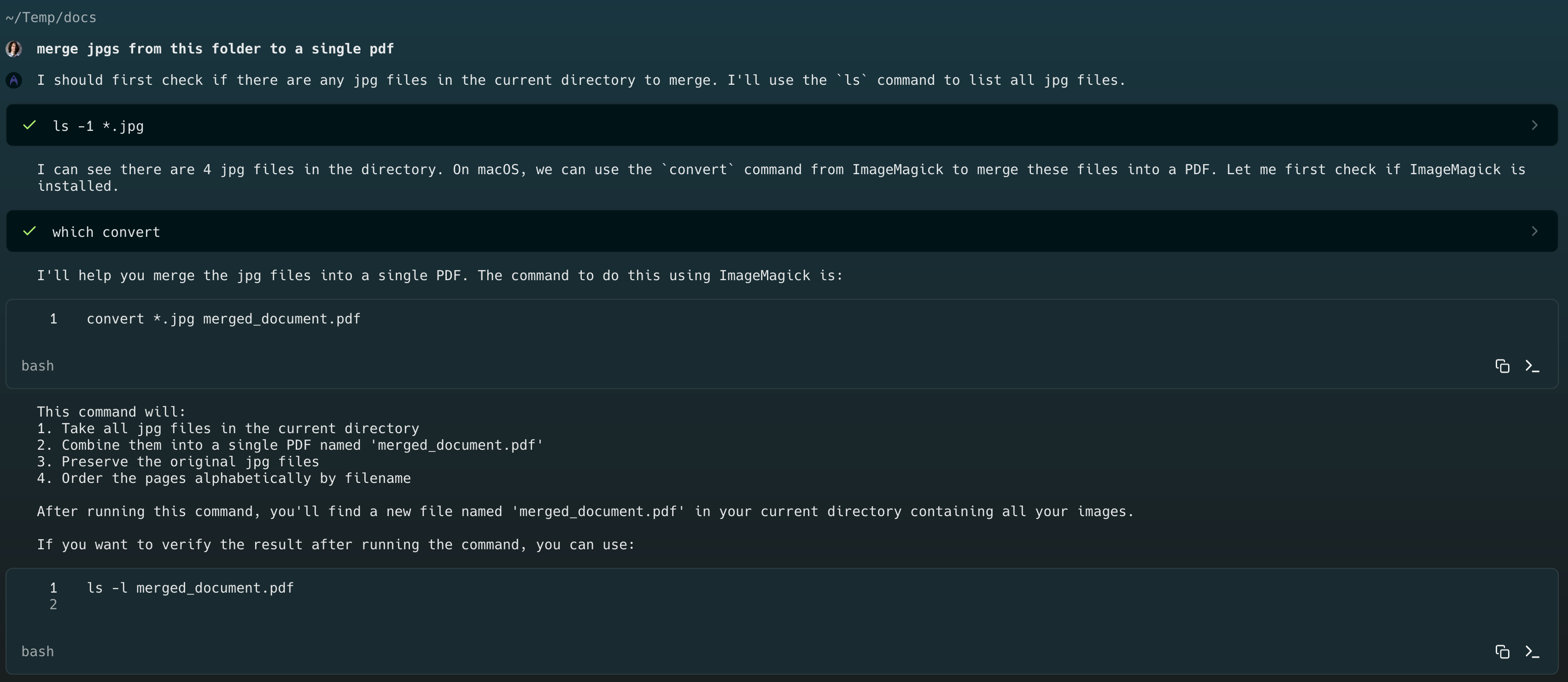
Task: Expand the 'ls -1 *.jpg' command output
Action: click(x=1534, y=125)
